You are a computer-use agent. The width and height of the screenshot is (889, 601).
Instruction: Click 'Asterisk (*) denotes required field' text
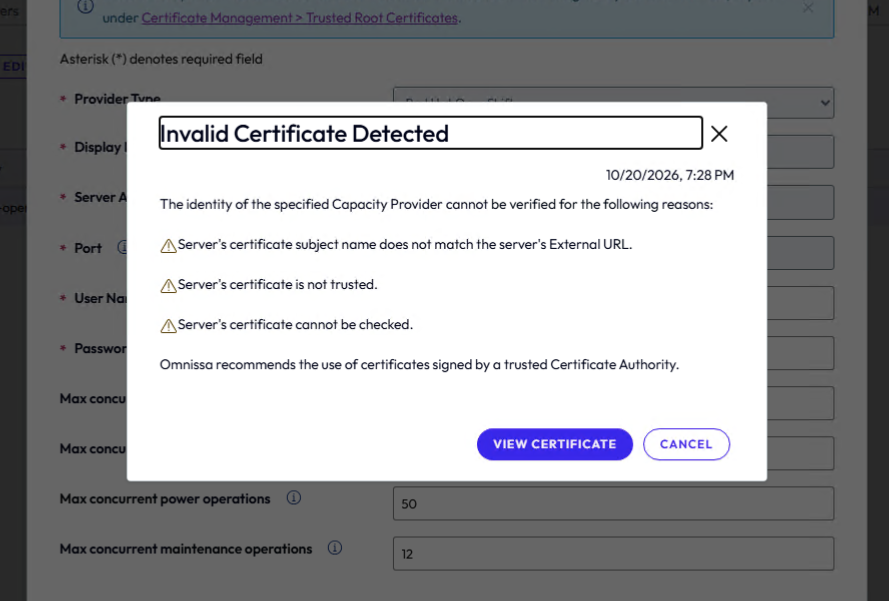coord(161,59)
